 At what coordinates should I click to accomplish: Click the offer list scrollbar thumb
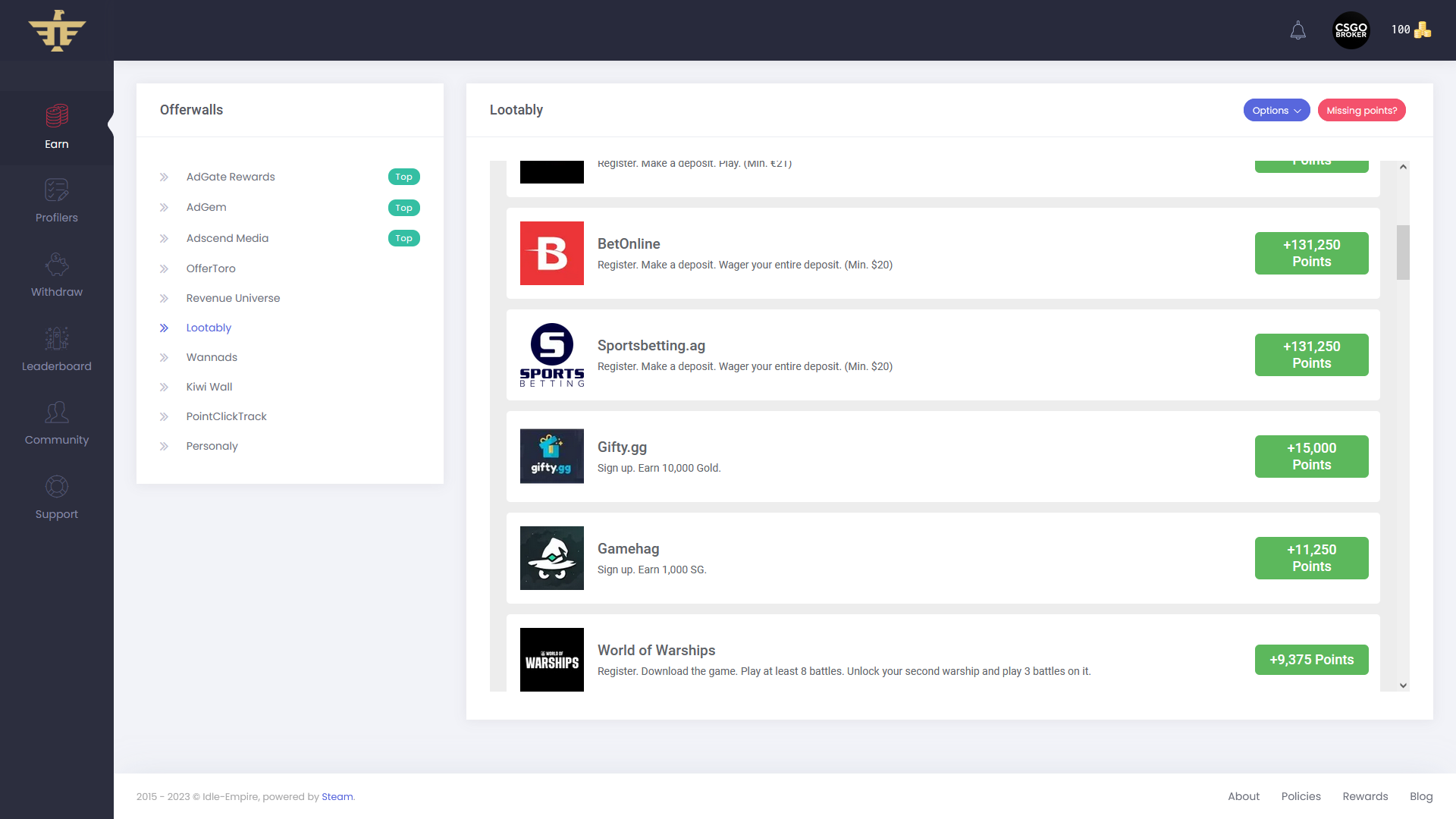click(x=1403, y=252)
